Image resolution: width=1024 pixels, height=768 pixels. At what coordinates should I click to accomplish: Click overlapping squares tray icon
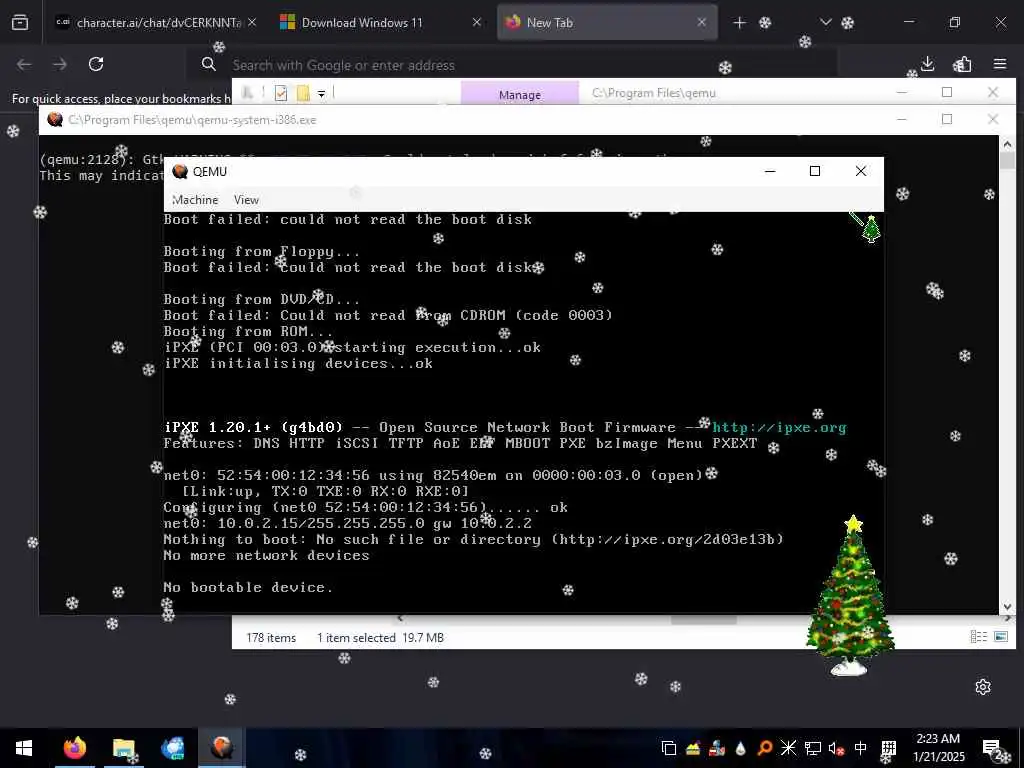point(669,748)
